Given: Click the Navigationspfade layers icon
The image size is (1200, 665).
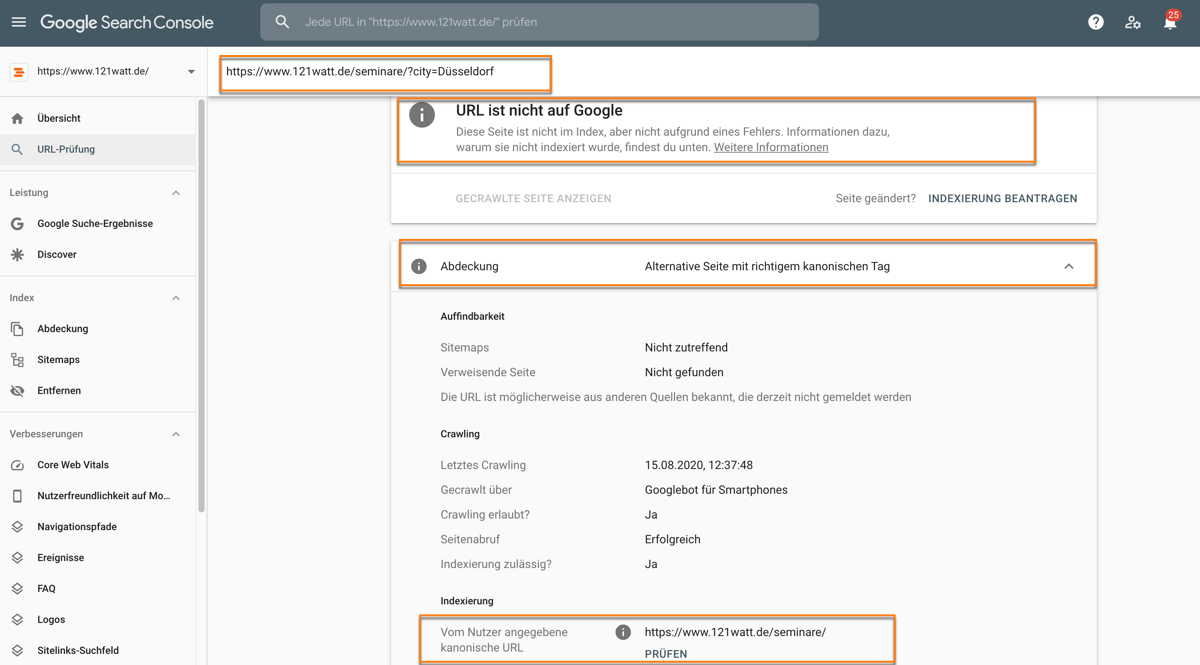Looking at the screenshot, I should tap(17, 527).
